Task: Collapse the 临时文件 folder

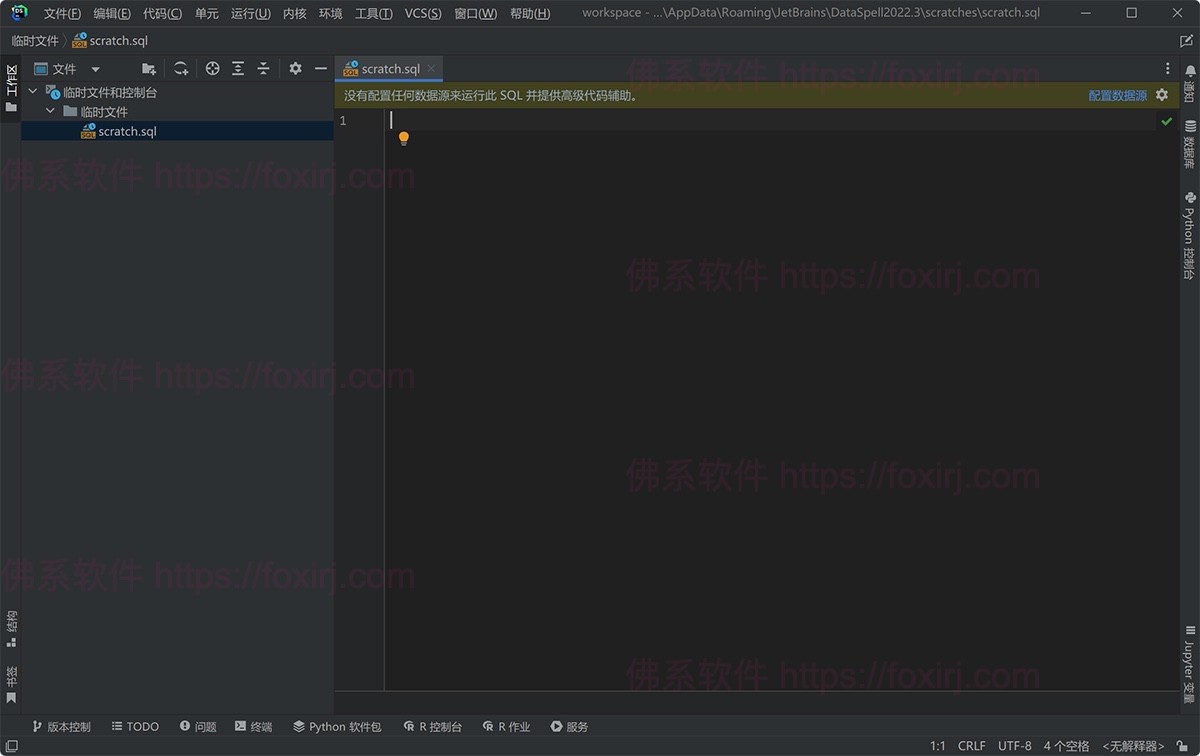Action: (48, 111)
